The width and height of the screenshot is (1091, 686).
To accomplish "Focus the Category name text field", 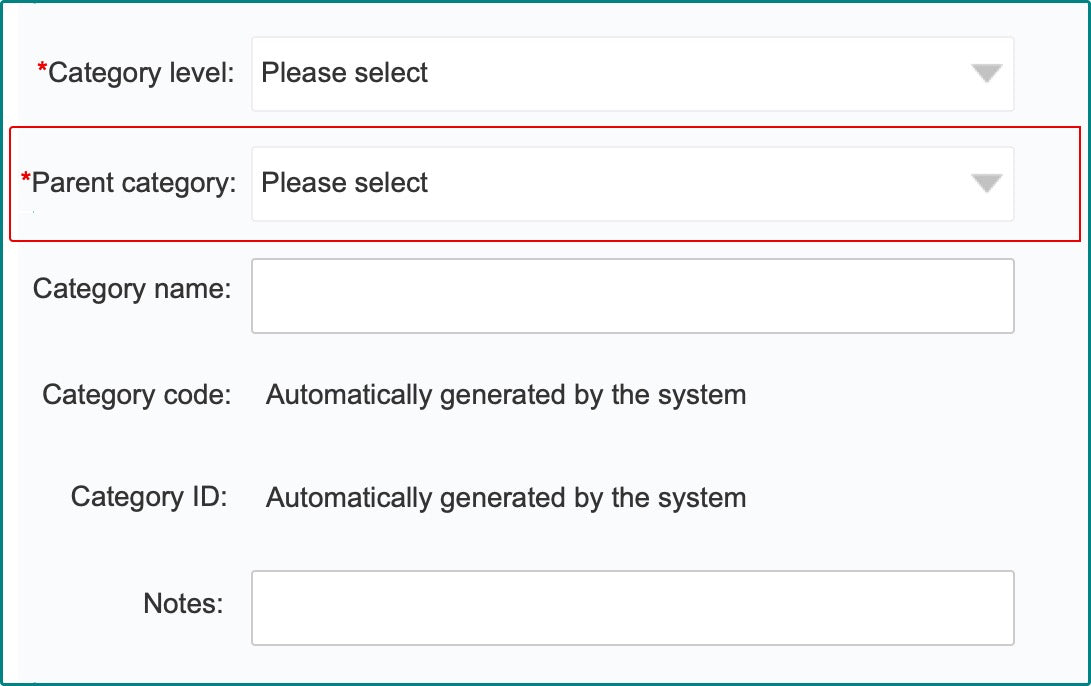I will coord(632,296).
